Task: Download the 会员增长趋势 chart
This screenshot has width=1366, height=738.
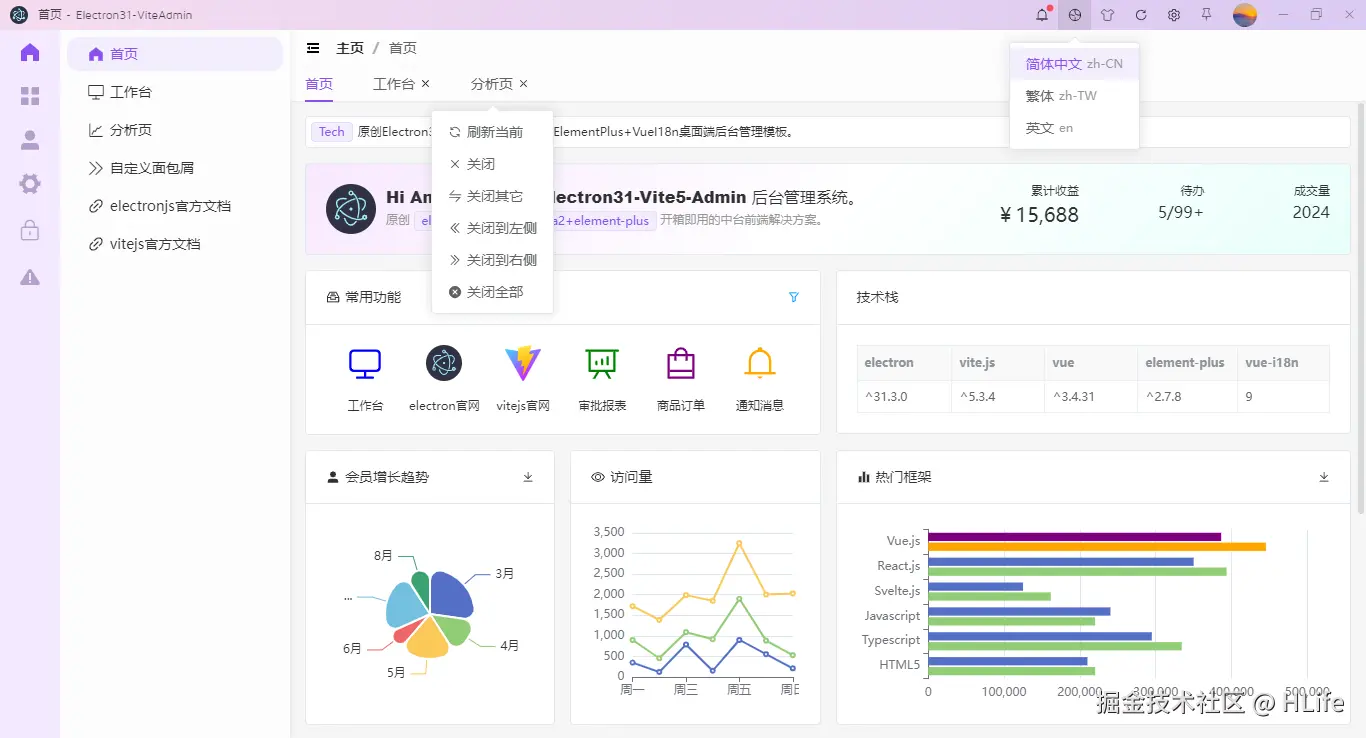Action: point(528,477)
